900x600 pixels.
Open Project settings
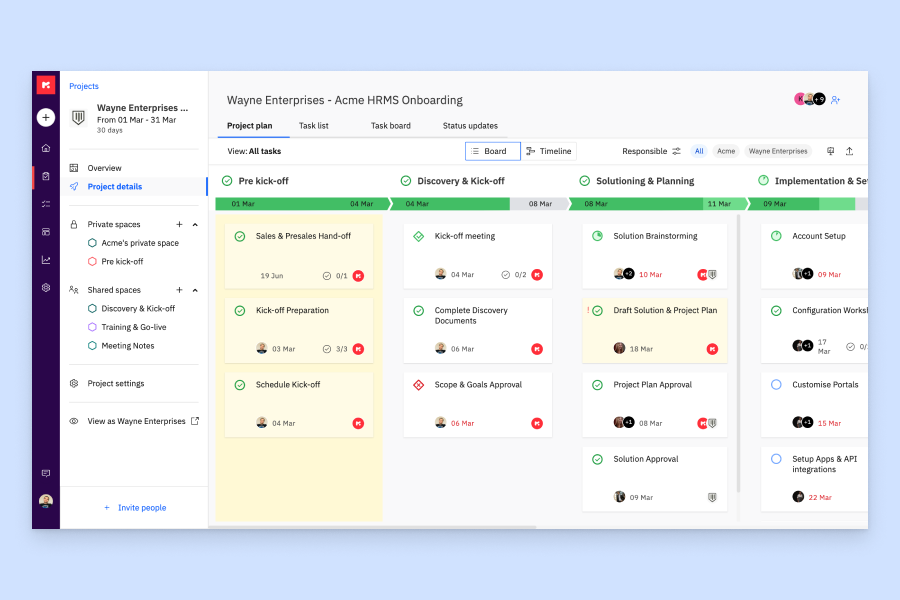point(115,384)
